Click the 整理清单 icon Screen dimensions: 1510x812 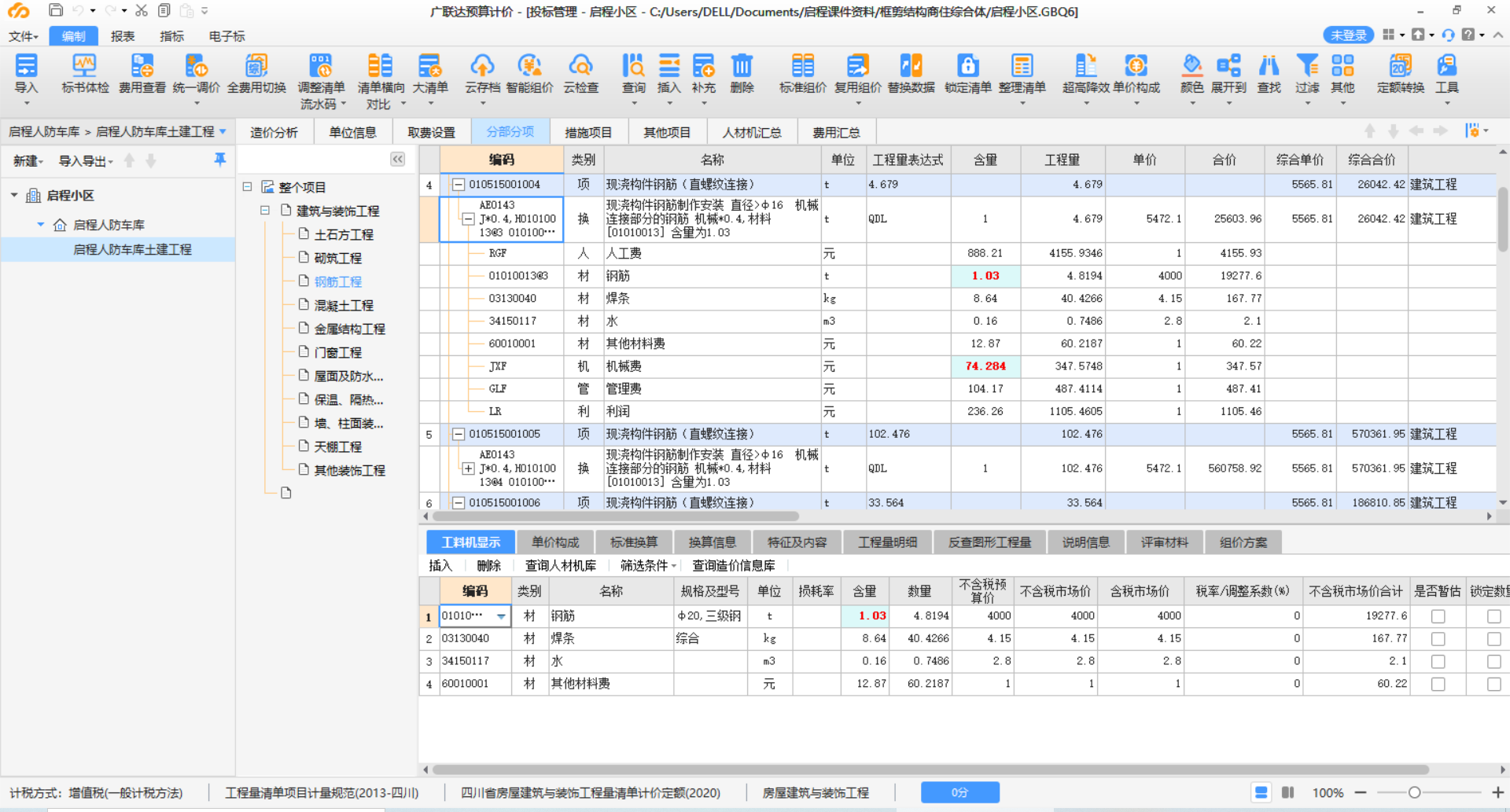[1022, 66]
